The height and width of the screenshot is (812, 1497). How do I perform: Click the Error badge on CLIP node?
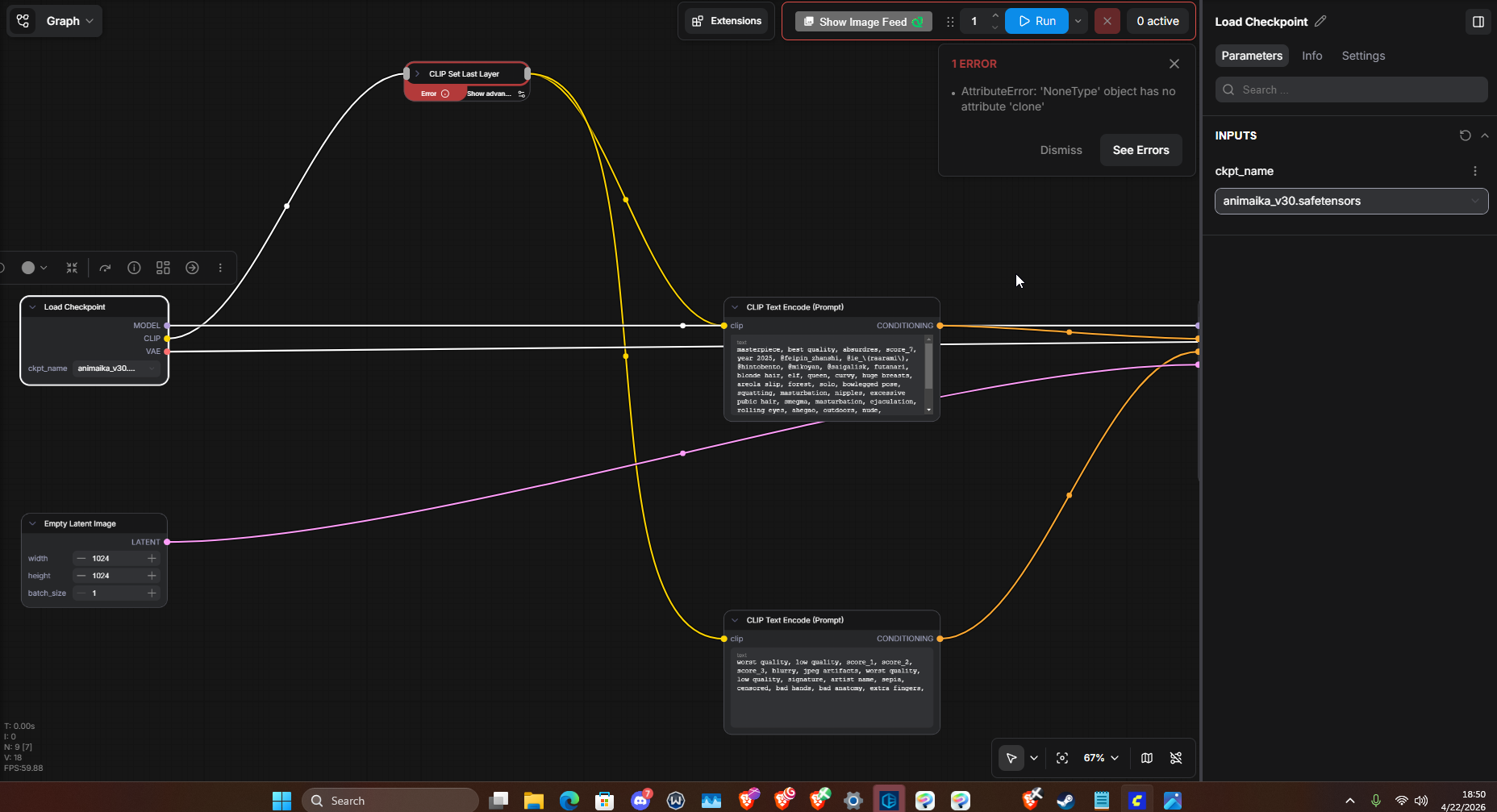pyautogui.click(x=435, y=94)
